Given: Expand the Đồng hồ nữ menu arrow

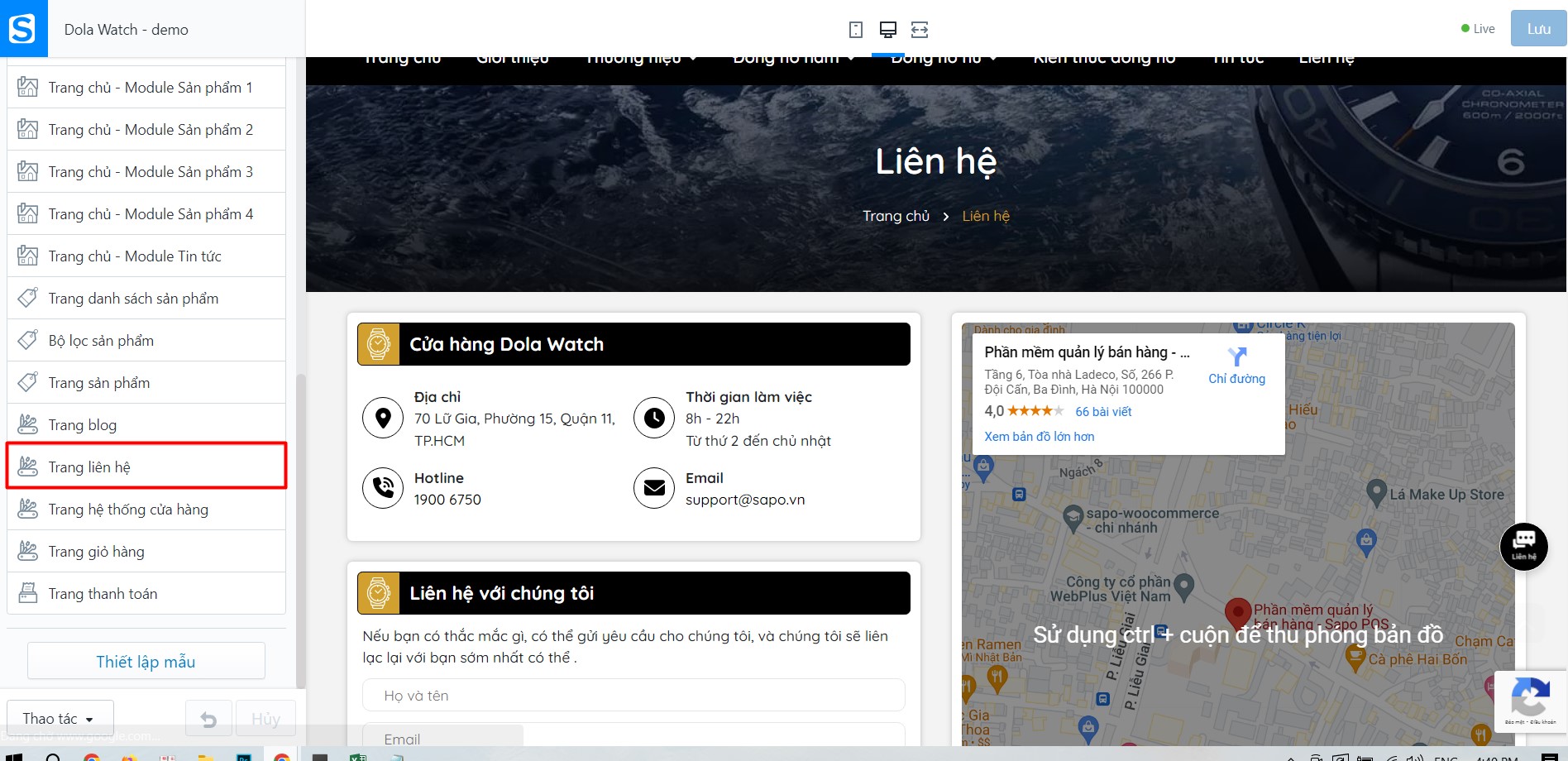Looking at the screenshot, I should pos(993,59).
